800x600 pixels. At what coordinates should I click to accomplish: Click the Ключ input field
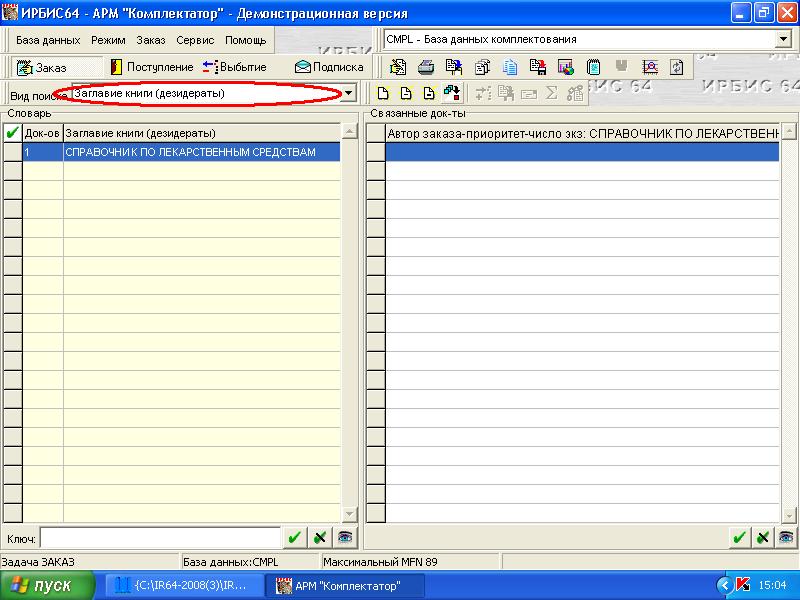160,537
